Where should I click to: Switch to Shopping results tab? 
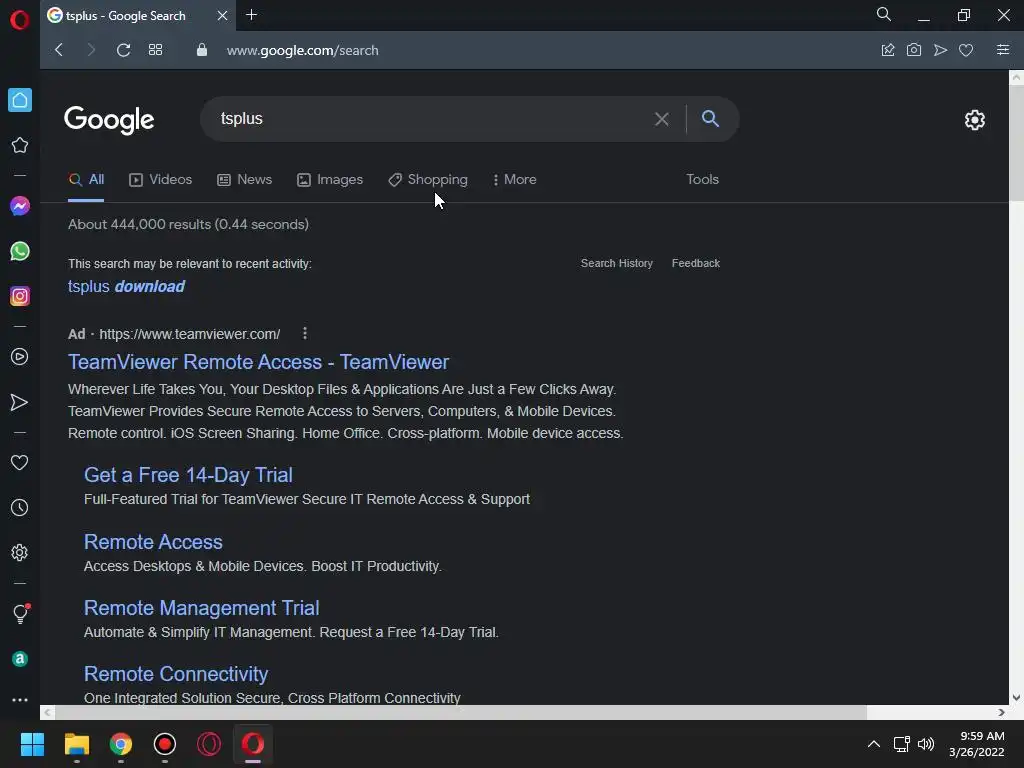tap(428, 180)
